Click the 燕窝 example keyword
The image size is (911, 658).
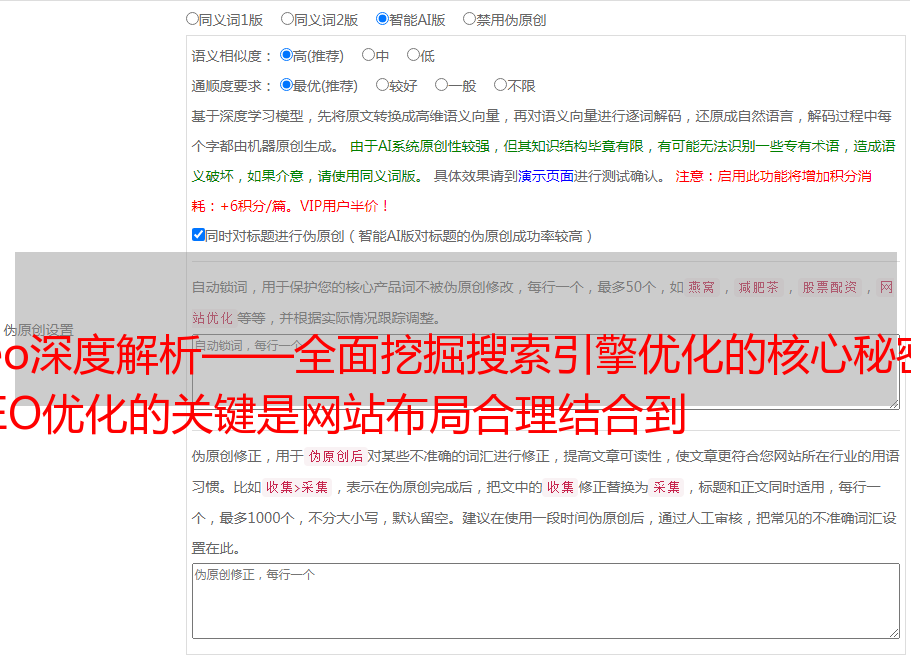pos(701,287)
